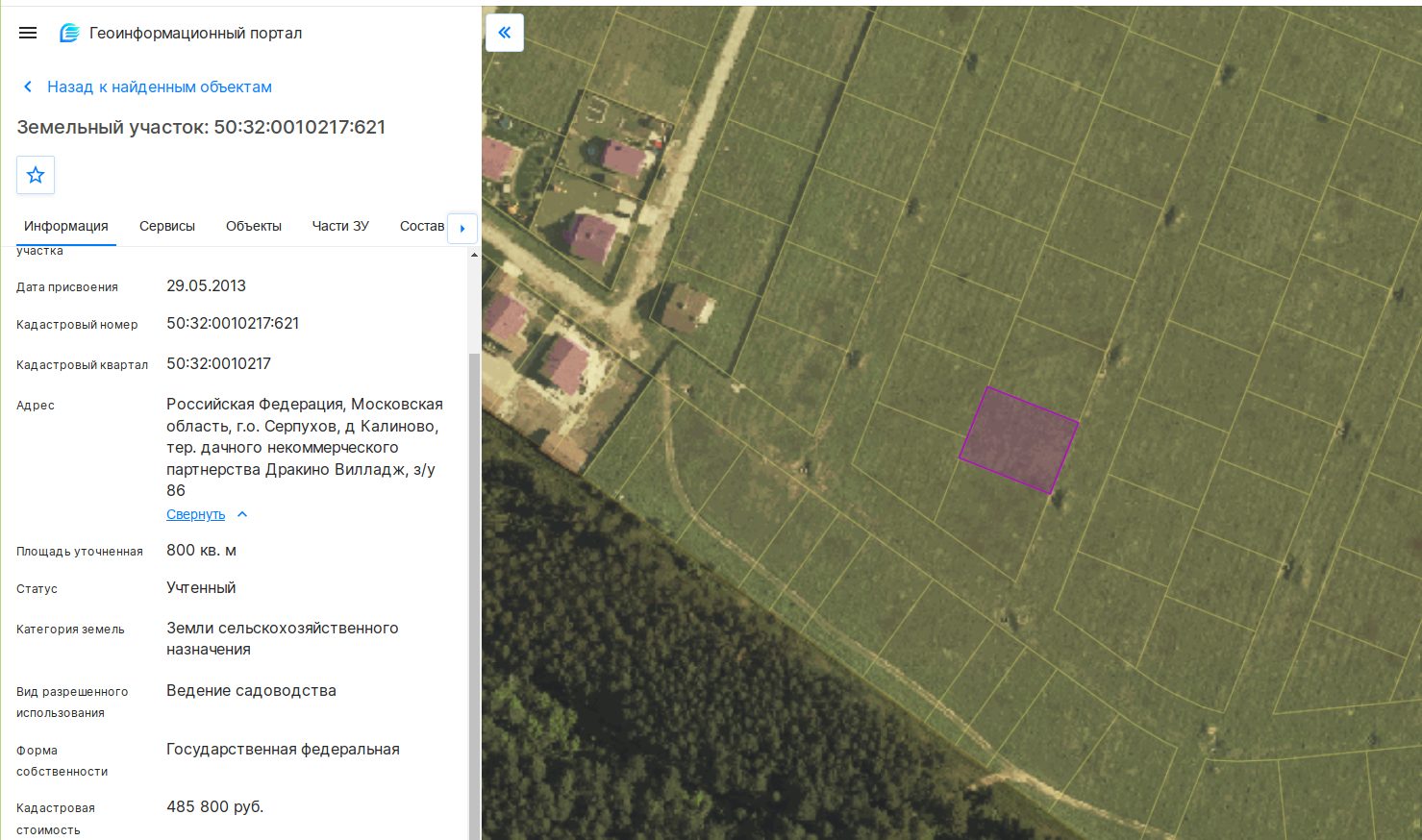The image size is (1422, 840).
Task: Switch to the Информация tab
Action: [x=66, y=226]
